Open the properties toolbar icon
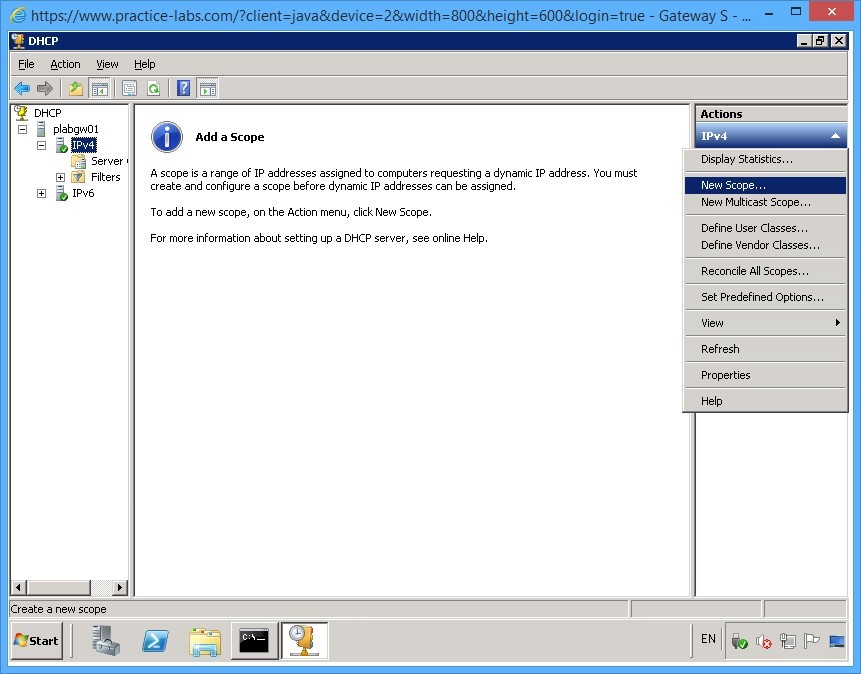 coord(129,87)
